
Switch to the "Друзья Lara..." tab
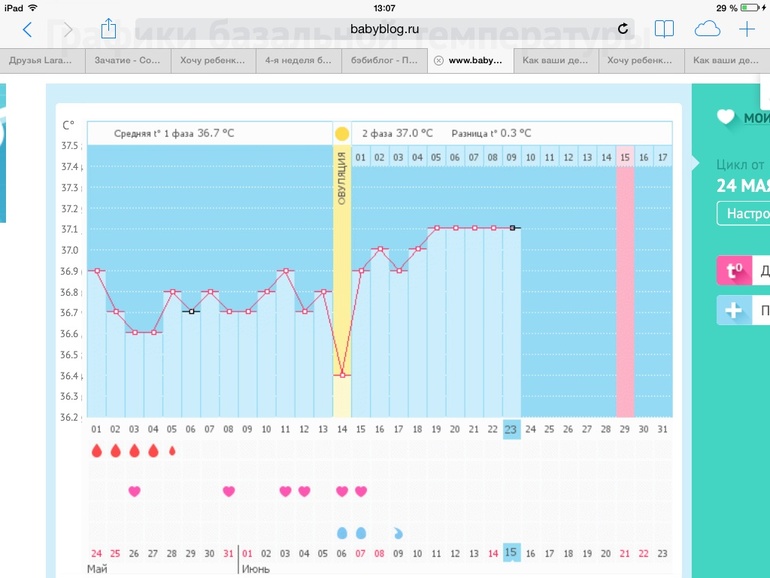tap(42, 60)
